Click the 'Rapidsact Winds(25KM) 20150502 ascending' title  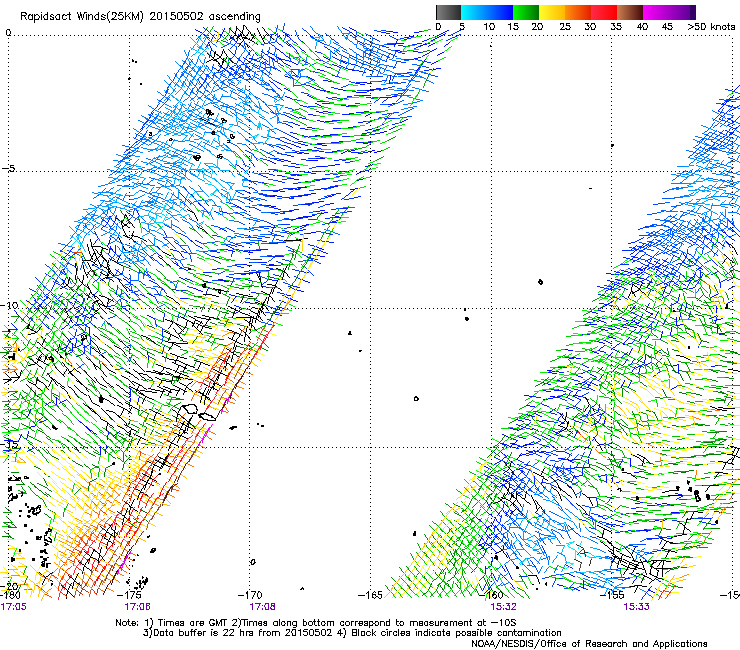pyautogui.click(x=140, y=17)
